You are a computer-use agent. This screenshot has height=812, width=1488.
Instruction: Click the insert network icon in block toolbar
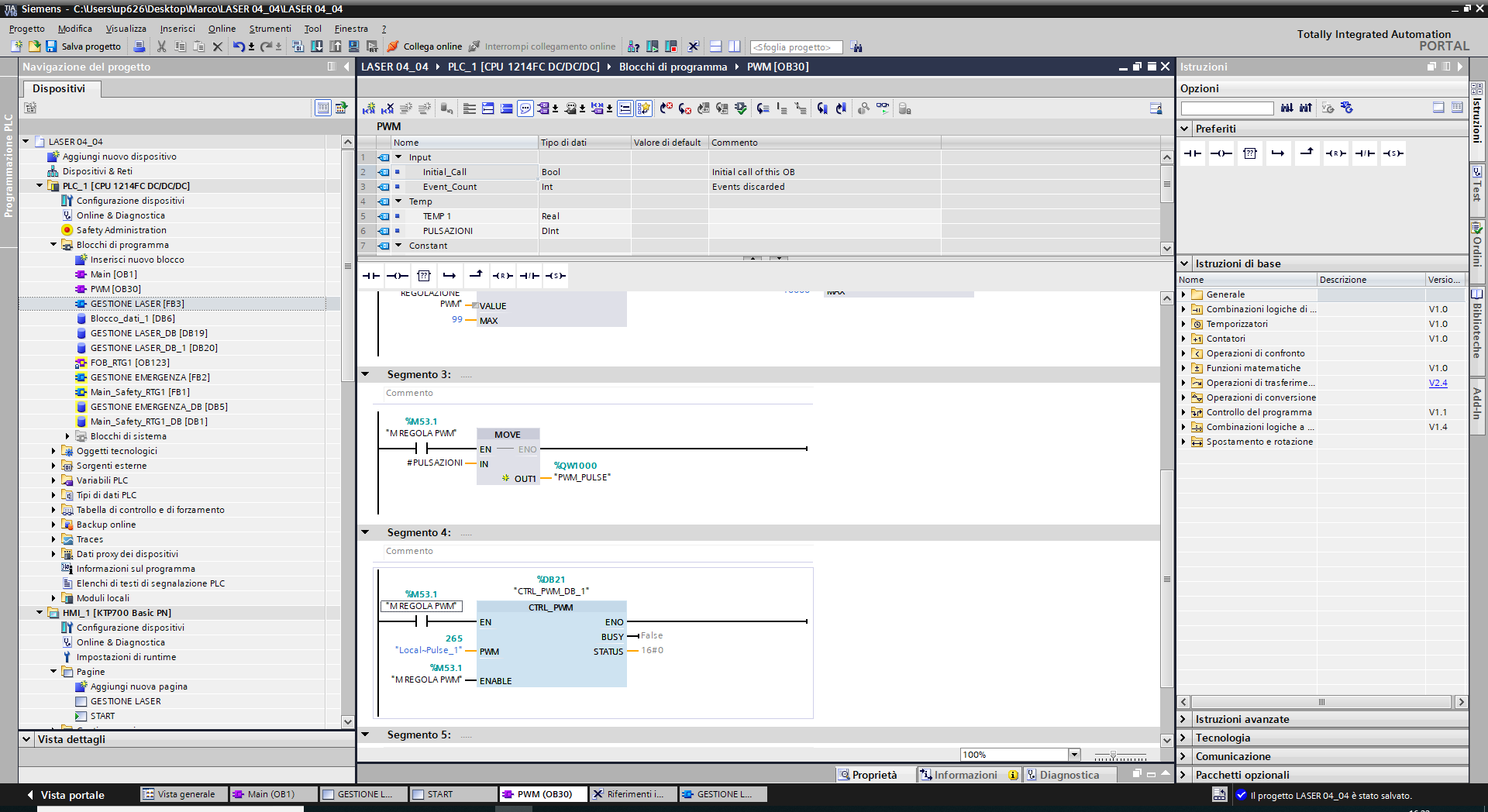(369, 108)
